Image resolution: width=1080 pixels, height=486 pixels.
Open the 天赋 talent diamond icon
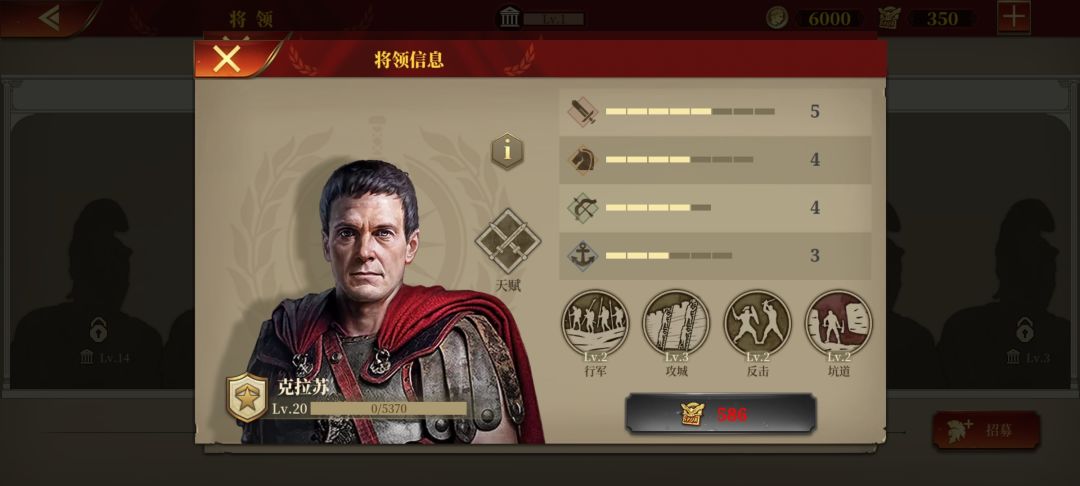508,242
